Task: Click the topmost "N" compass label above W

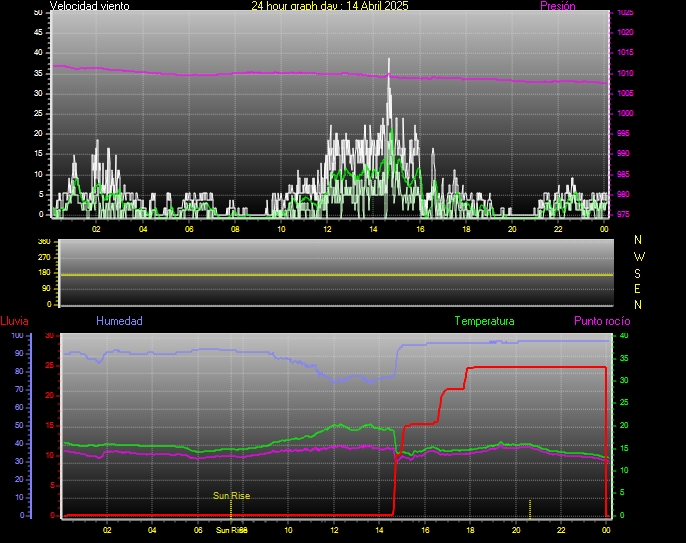Action: click(x=638, y=240)
